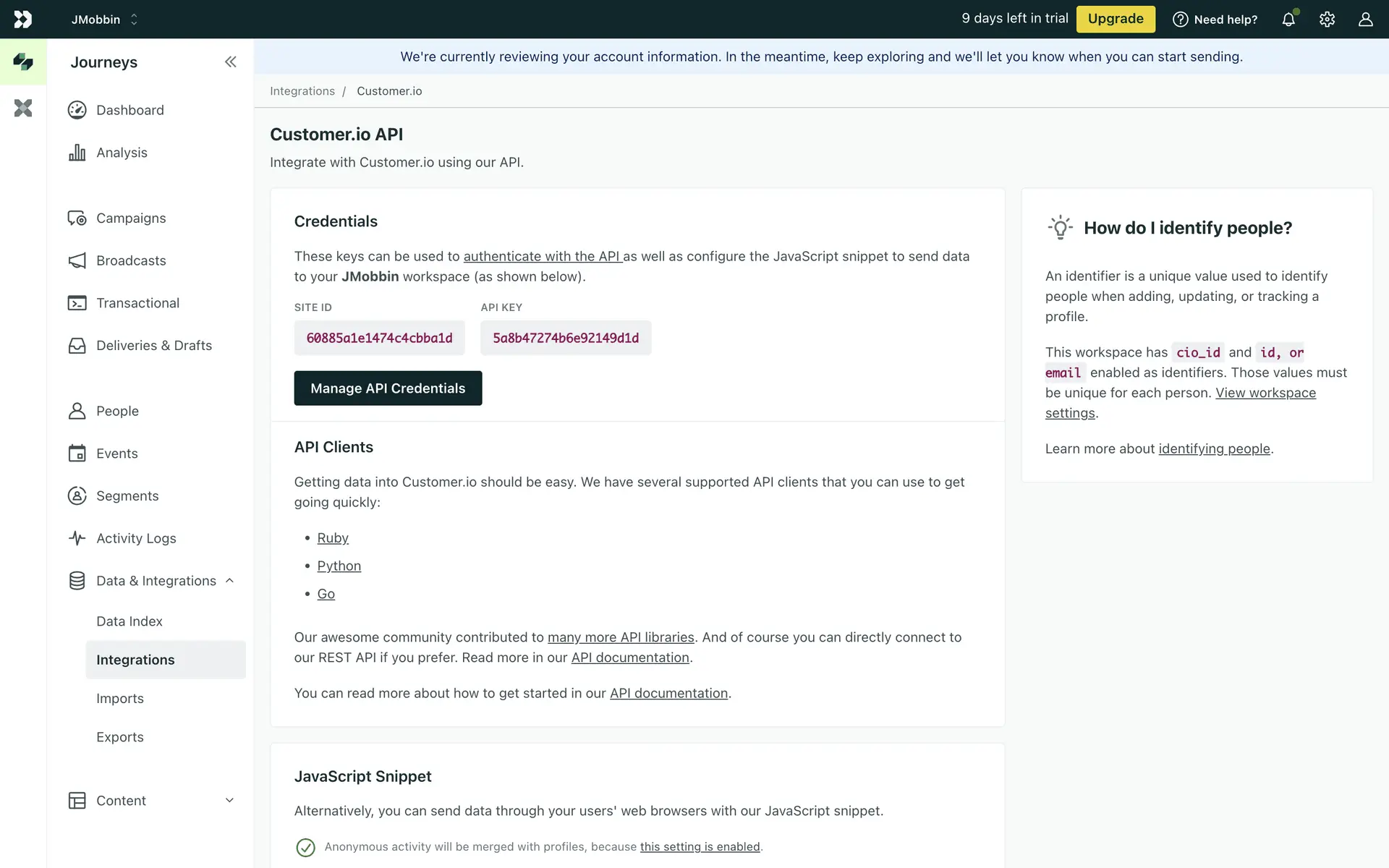Go to Data Index in sidebar
Screen dimensions: 1389x868
[129, 621]
